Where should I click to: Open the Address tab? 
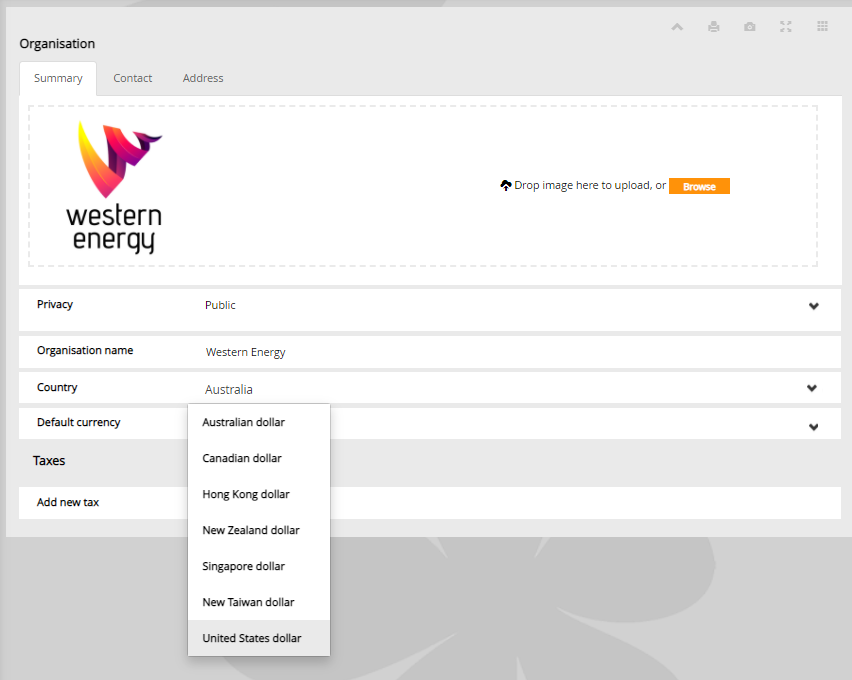coord(203,78)
